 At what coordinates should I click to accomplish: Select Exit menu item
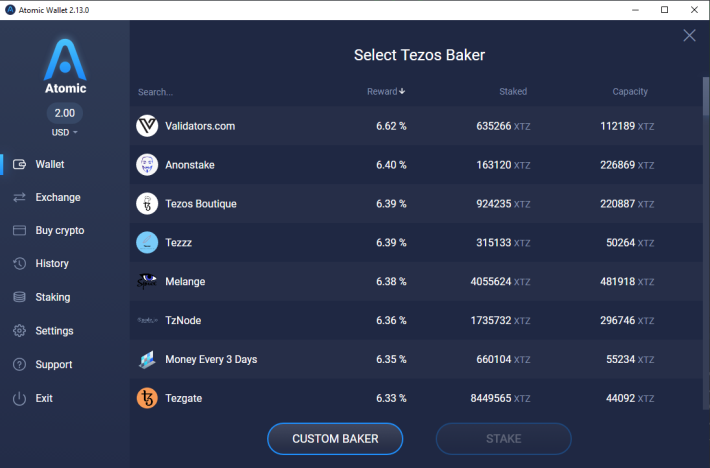click(x=44, y=398)
